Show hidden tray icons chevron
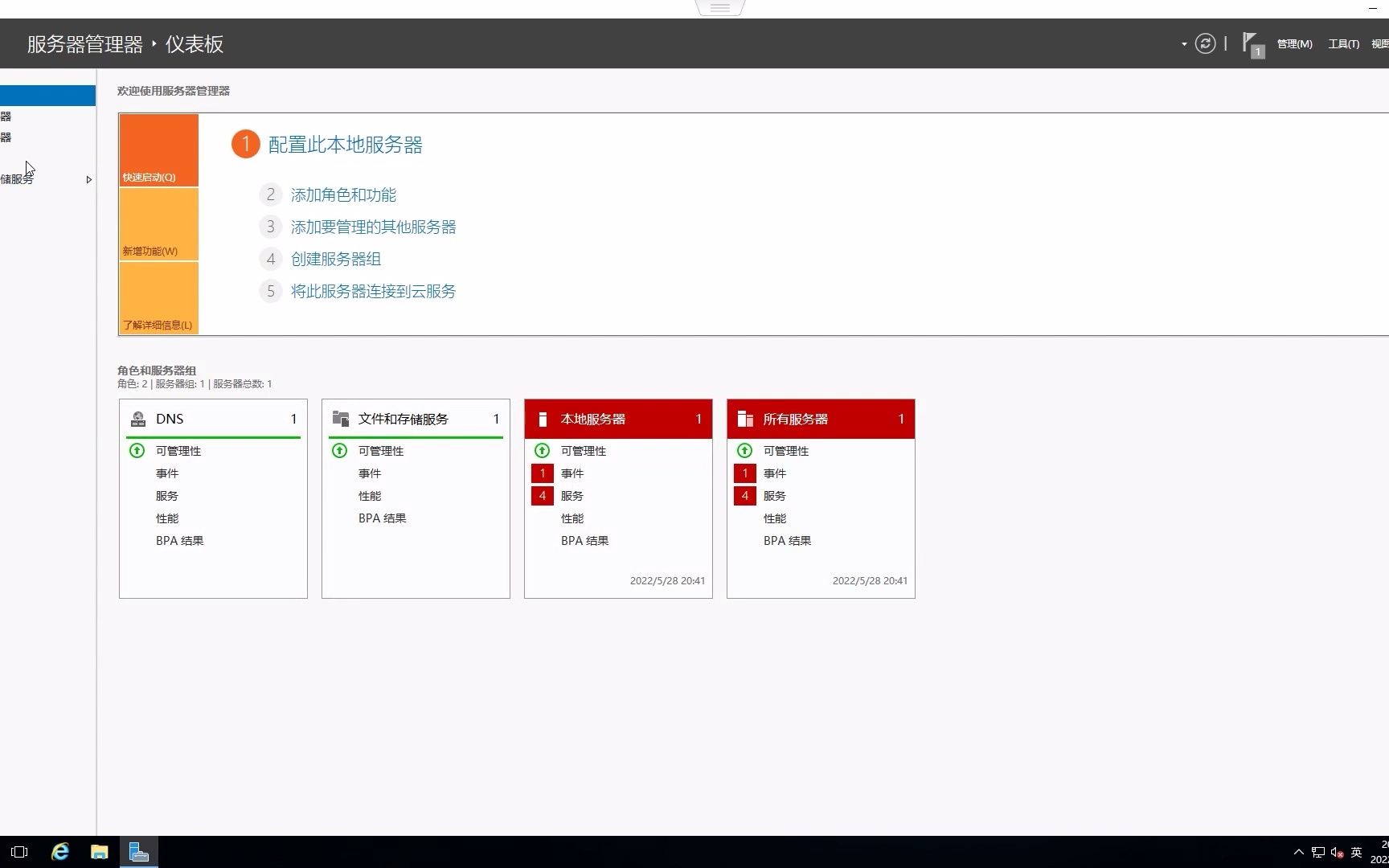The height and width of the screenshot is (868, 1389). (1298, 852)
